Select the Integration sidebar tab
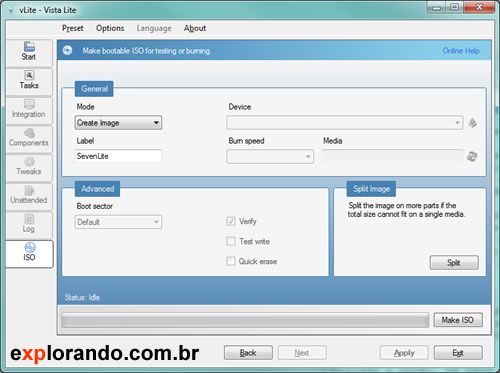This screenshot has height=373, width=500. [x=29, y=110]
